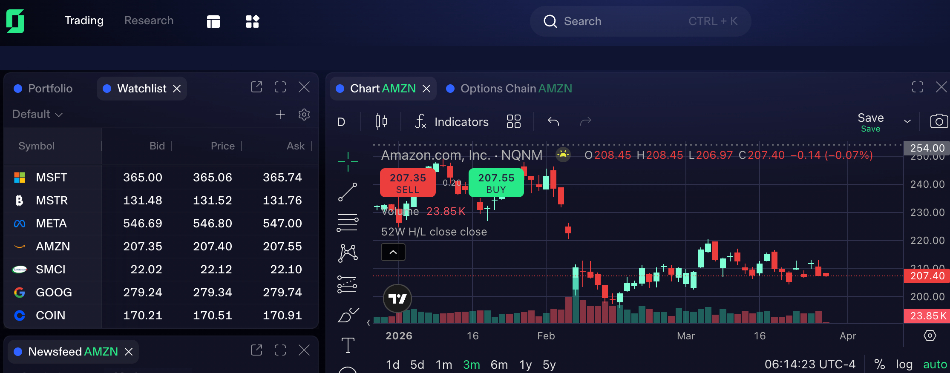Open the watchlist settings gear
This screenshot has width=950, height=373.
coord(304,114)
